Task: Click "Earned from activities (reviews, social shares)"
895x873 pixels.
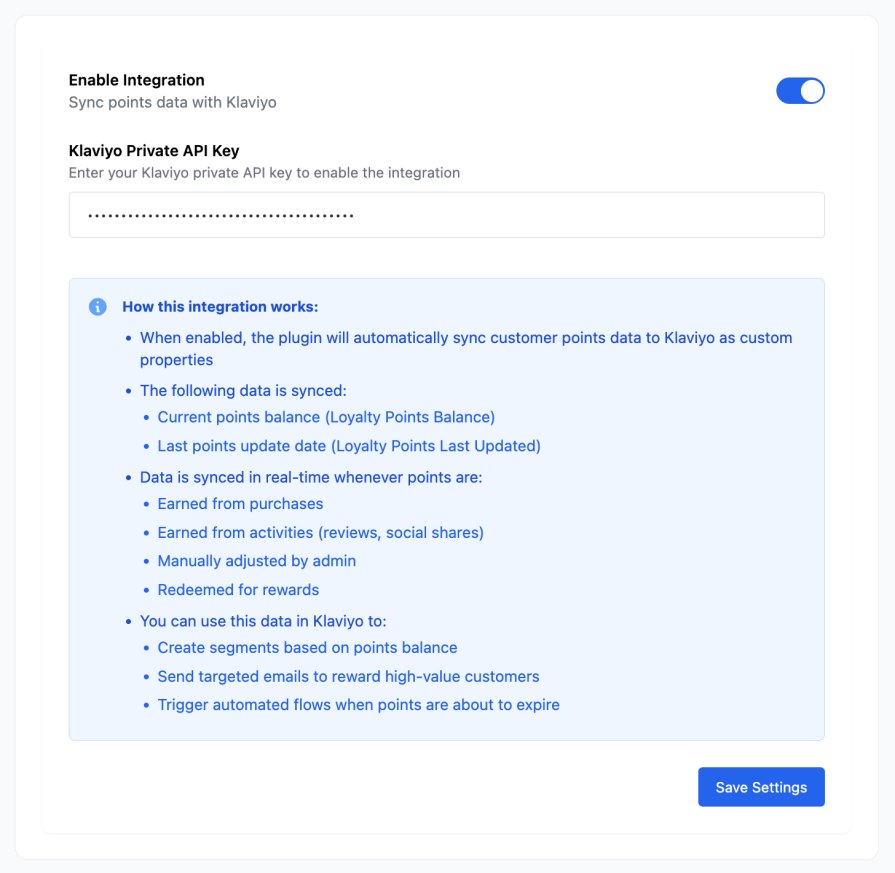Action: [320, 533]
